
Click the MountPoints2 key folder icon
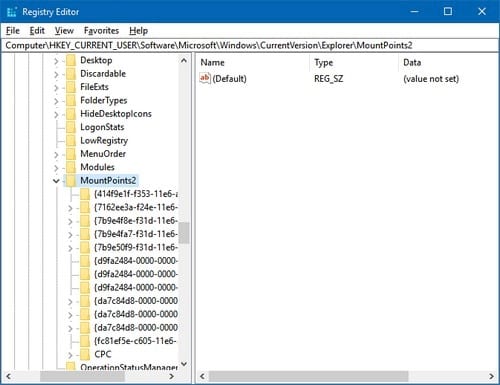[x=71, y=181]
